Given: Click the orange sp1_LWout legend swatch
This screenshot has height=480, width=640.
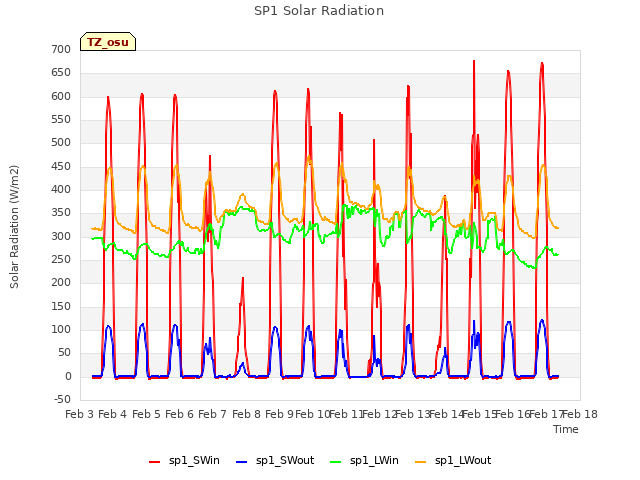Looking at the screenshot, I should click(x=420, y=462).
